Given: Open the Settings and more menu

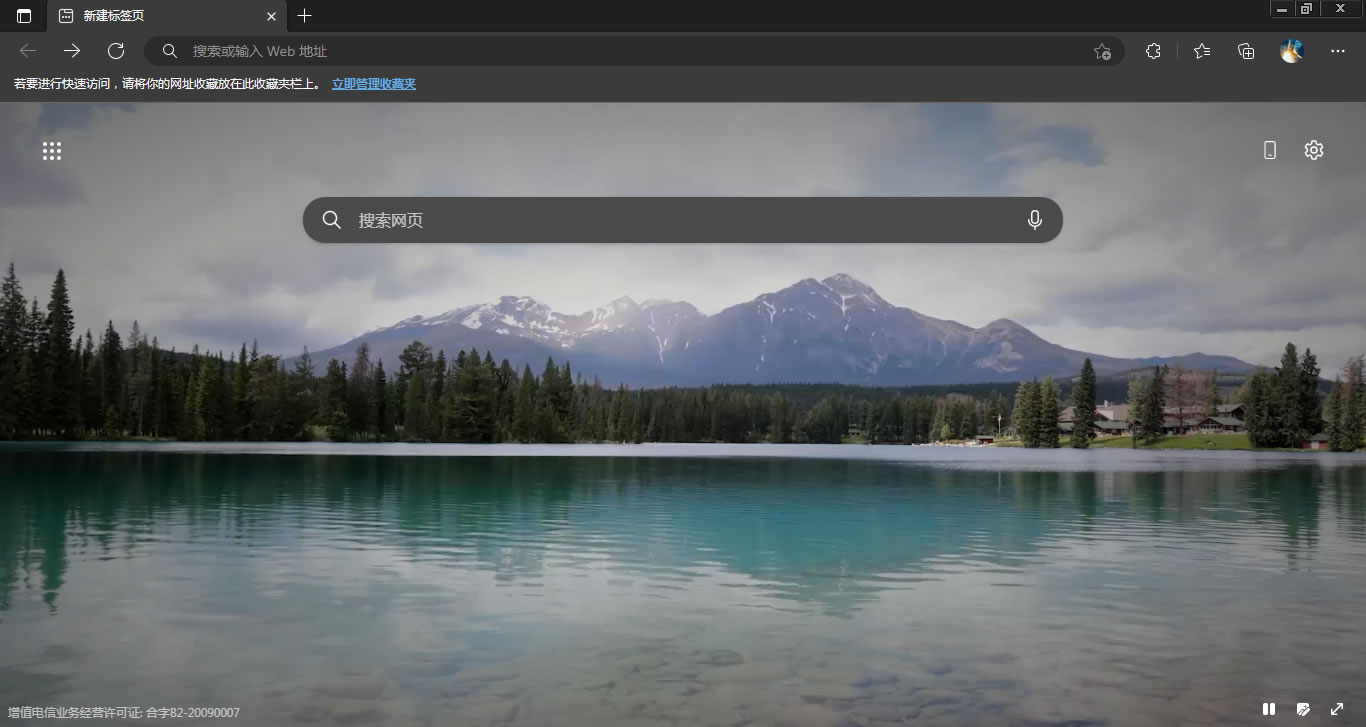Looking at the screenshot, I should (1338, 51).
